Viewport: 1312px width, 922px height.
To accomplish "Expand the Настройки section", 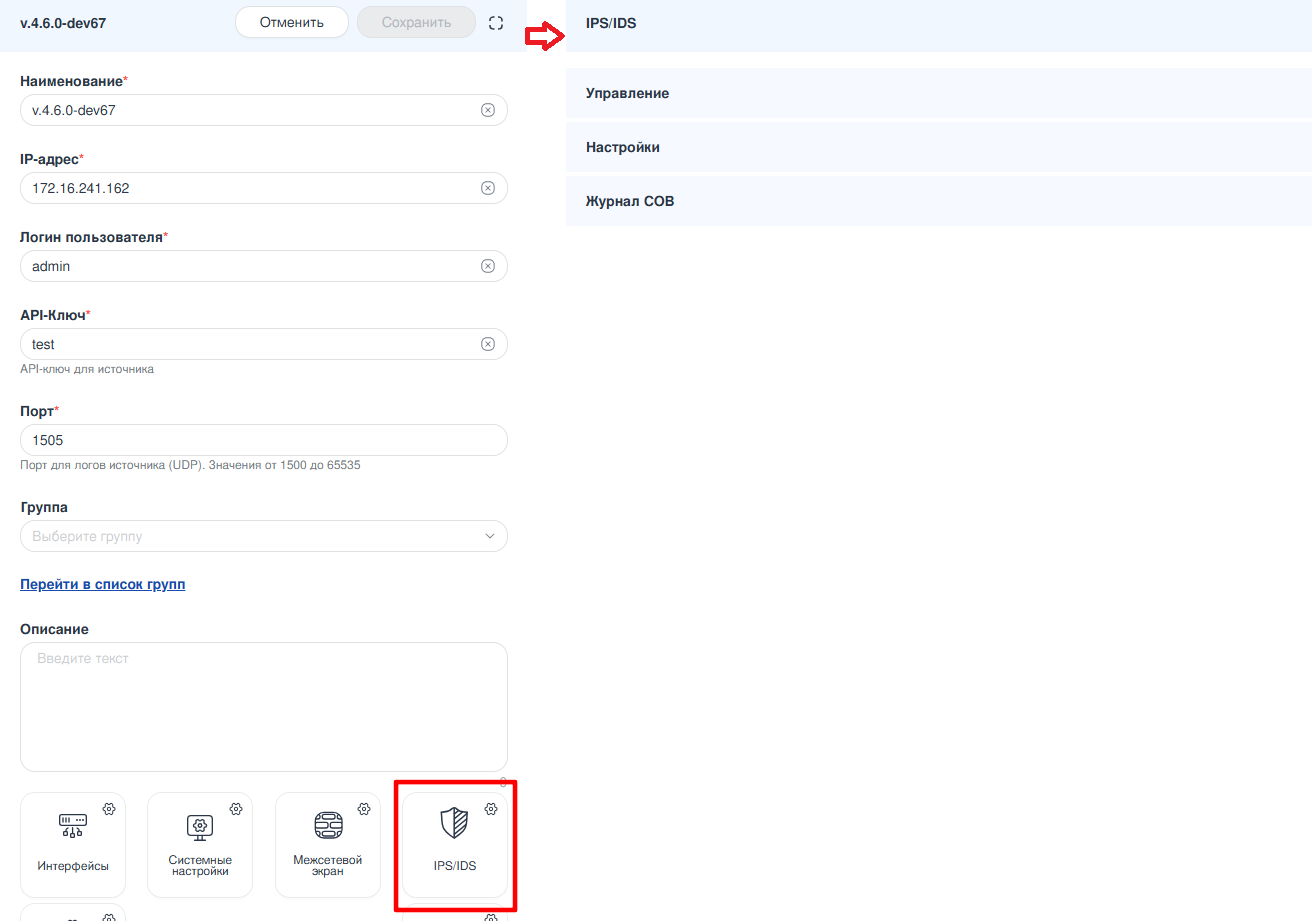I will [939, 147].
